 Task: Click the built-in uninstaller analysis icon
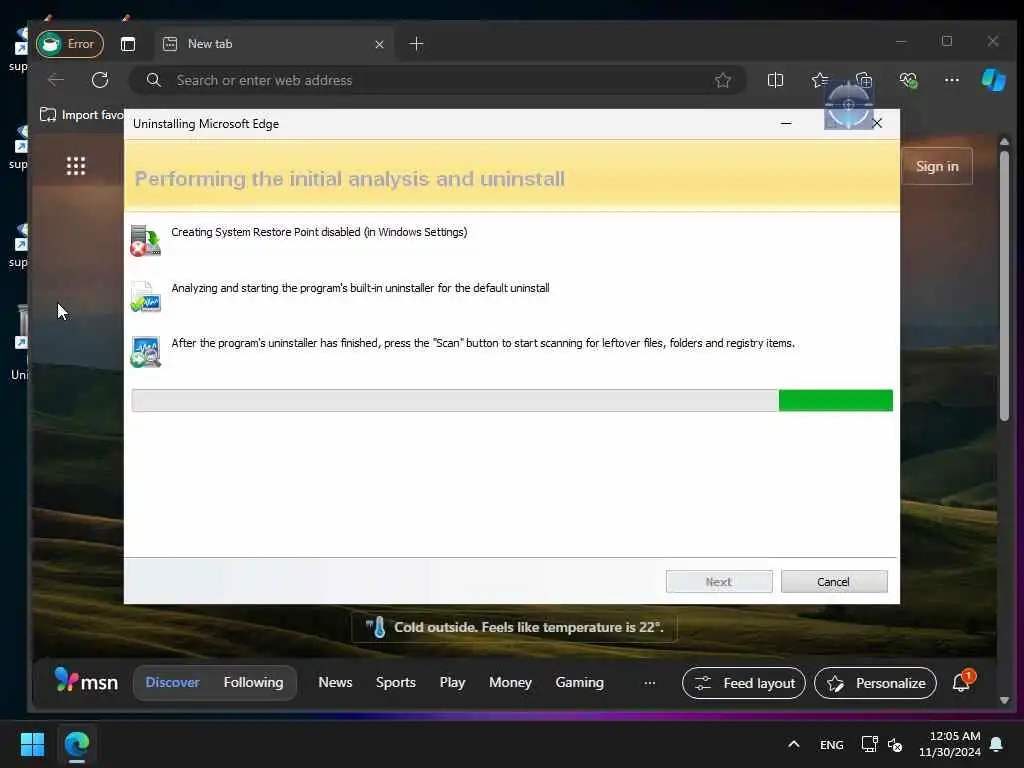[145, 296]
